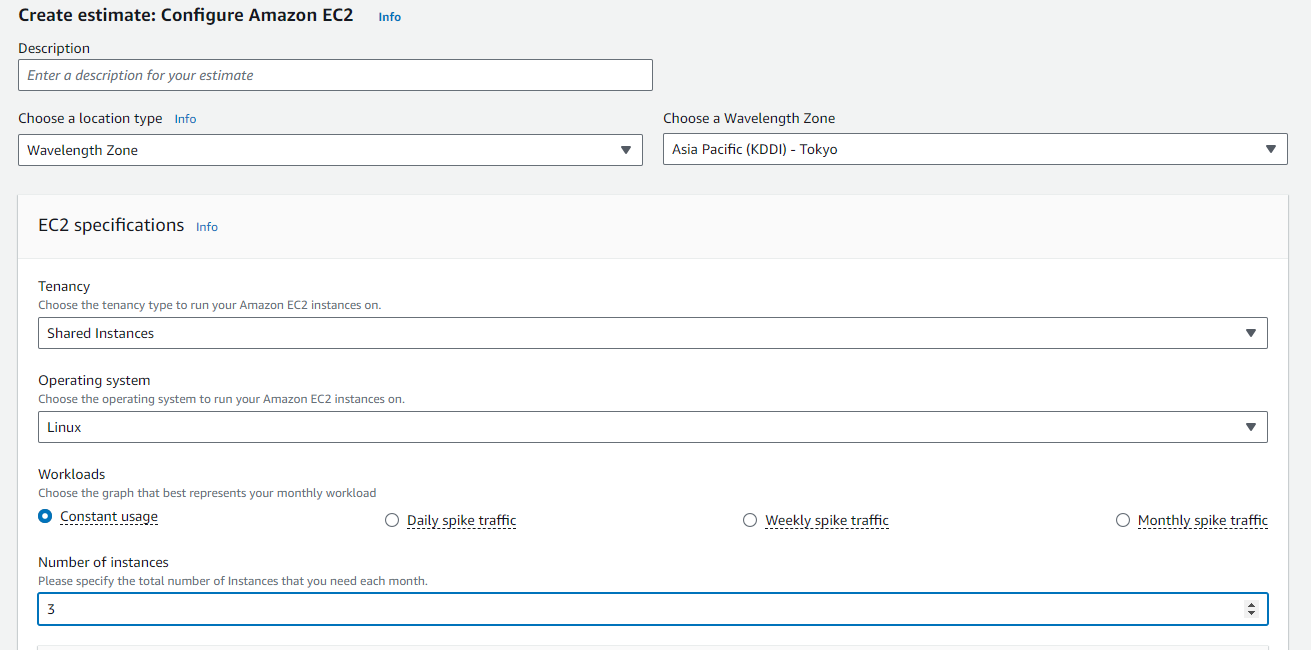
Task: Click arrow icon on Shared Instances selector
Action: tap(1250, 333)
